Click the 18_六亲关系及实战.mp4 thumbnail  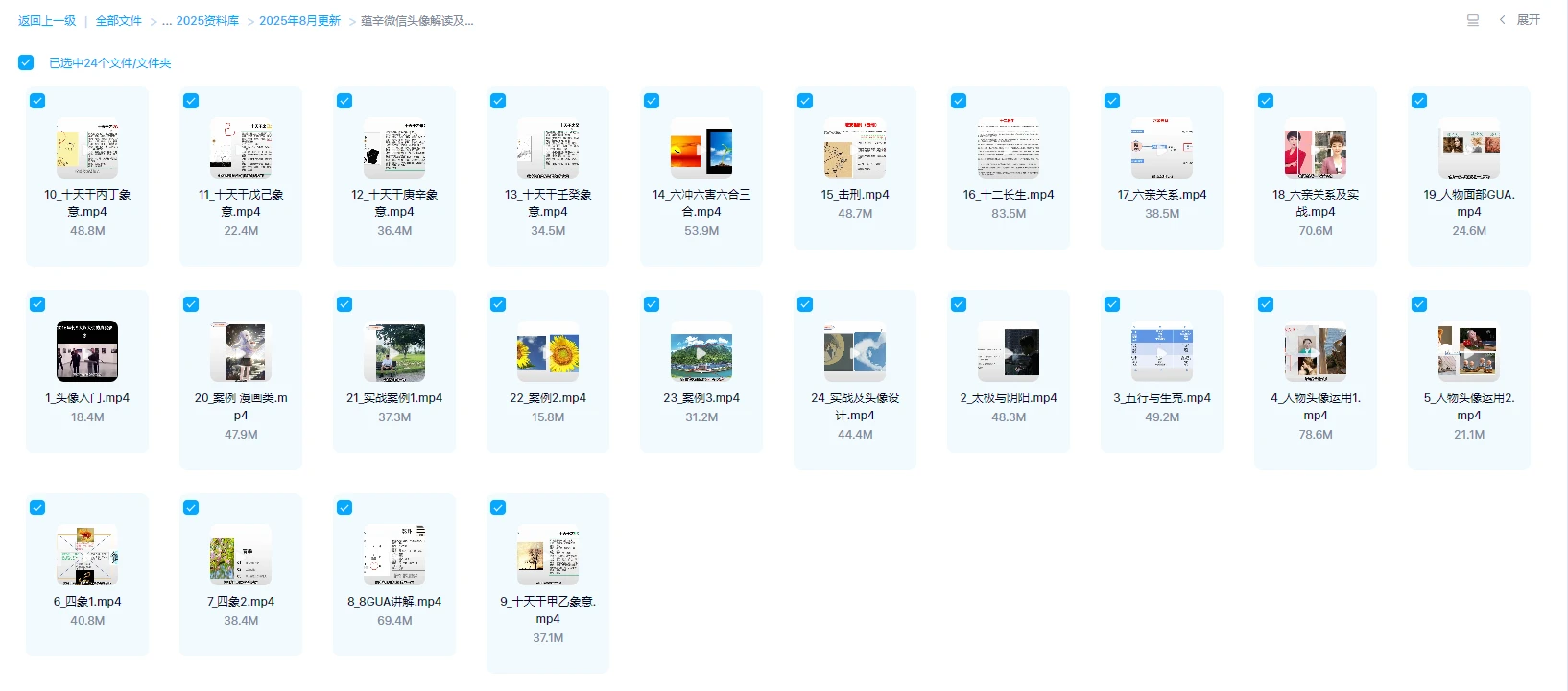click(1316, 148)
